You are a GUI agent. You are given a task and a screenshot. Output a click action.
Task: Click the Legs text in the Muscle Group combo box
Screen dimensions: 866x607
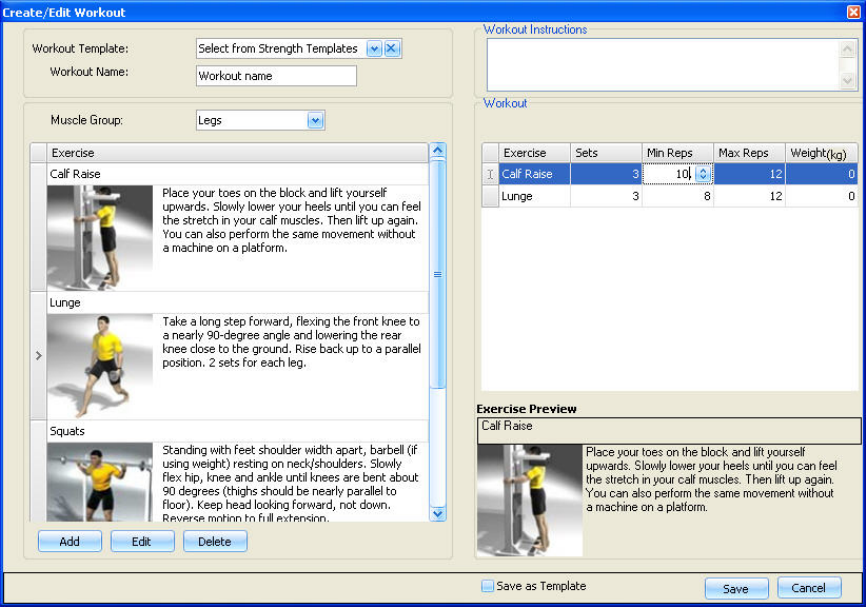click(210, 120)
